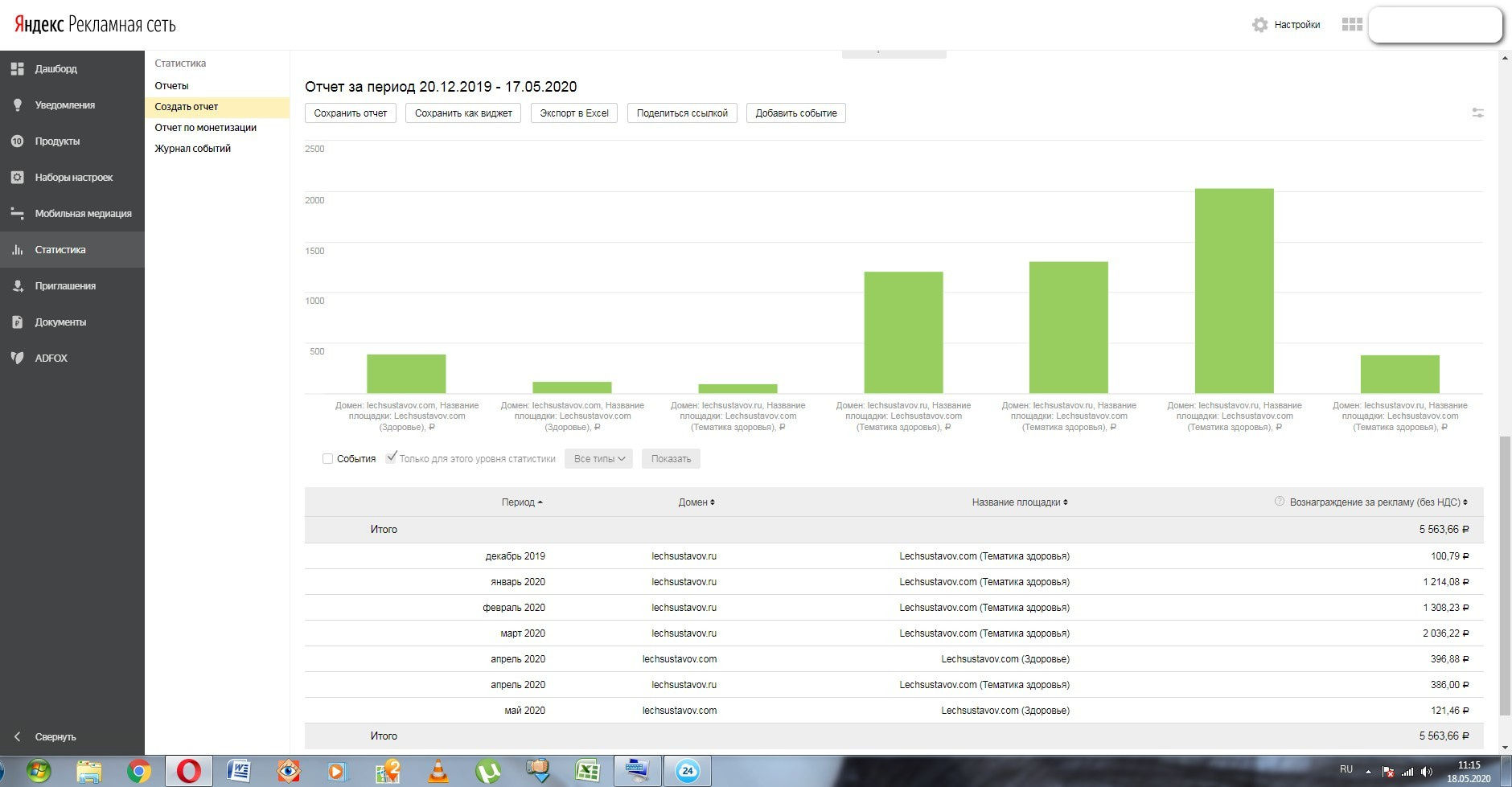The height and width of the screenshot is (787, 1512).
Task: Click the Action Center flag tray icon
Action: (x=1388, y=772)
